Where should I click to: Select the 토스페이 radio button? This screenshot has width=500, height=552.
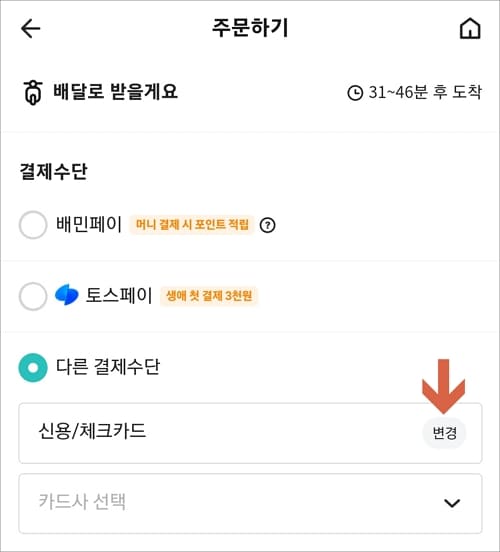tap(33, 296)
